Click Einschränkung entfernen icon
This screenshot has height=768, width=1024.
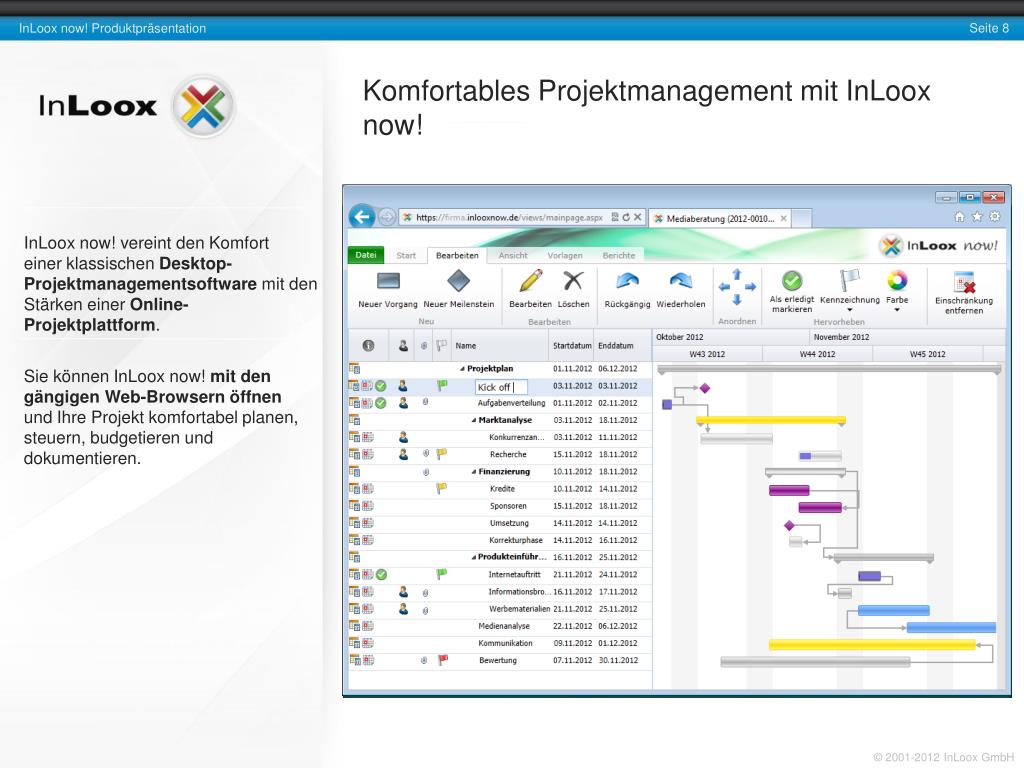tap(964, 282)
